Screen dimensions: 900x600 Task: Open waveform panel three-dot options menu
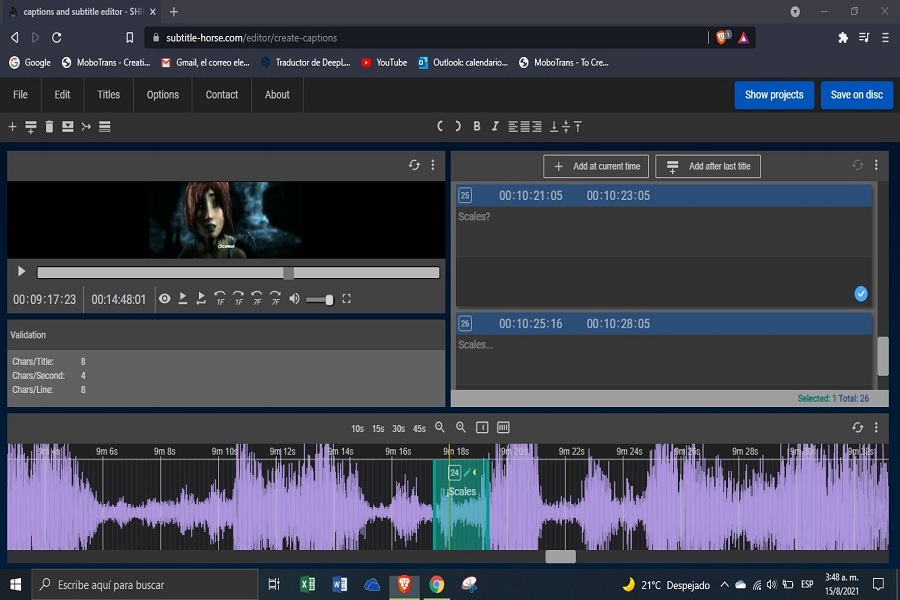coord(876,428)
